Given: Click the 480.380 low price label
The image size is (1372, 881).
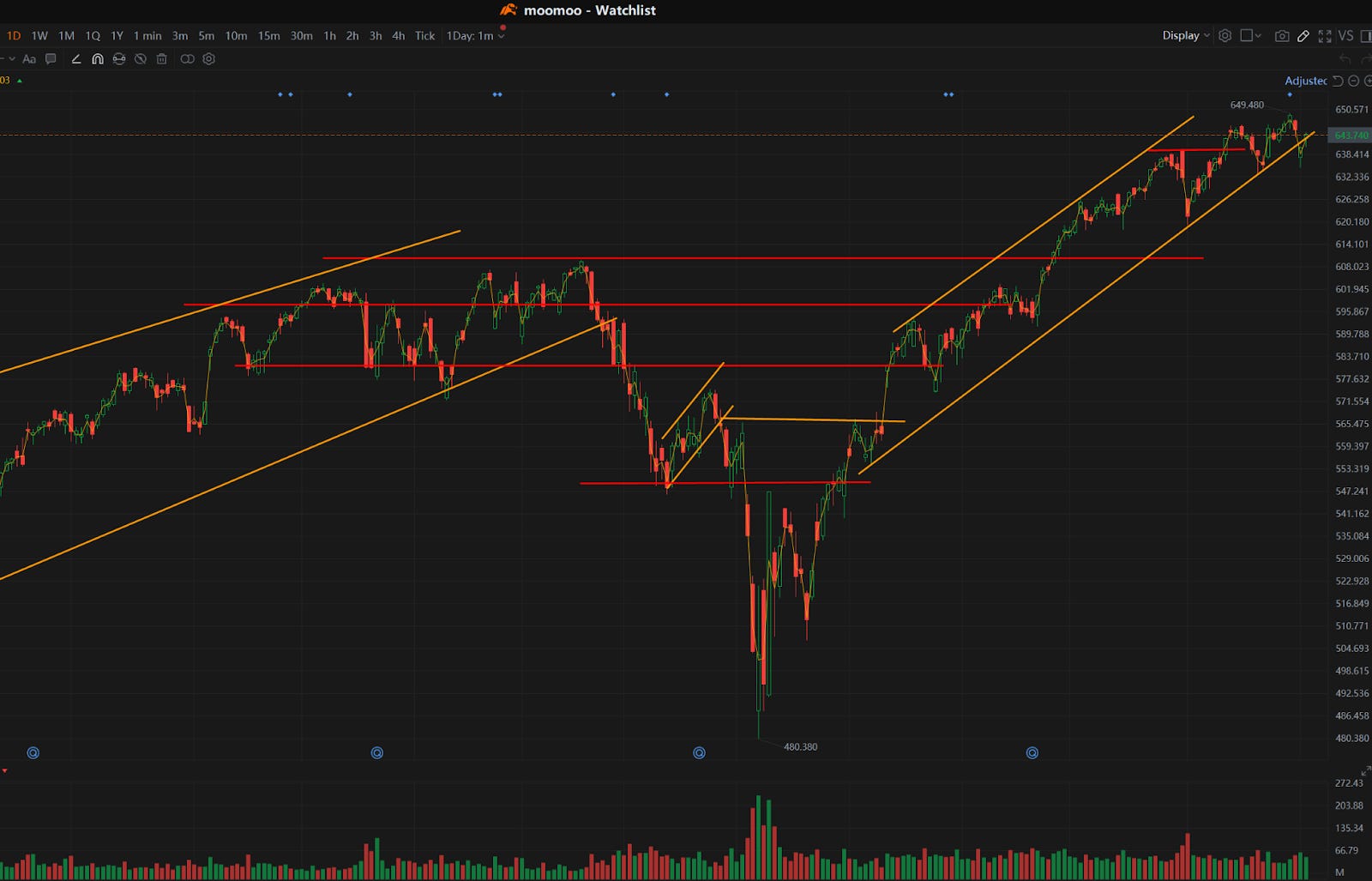Looking at the screenshot, I should tap(801, 746).
